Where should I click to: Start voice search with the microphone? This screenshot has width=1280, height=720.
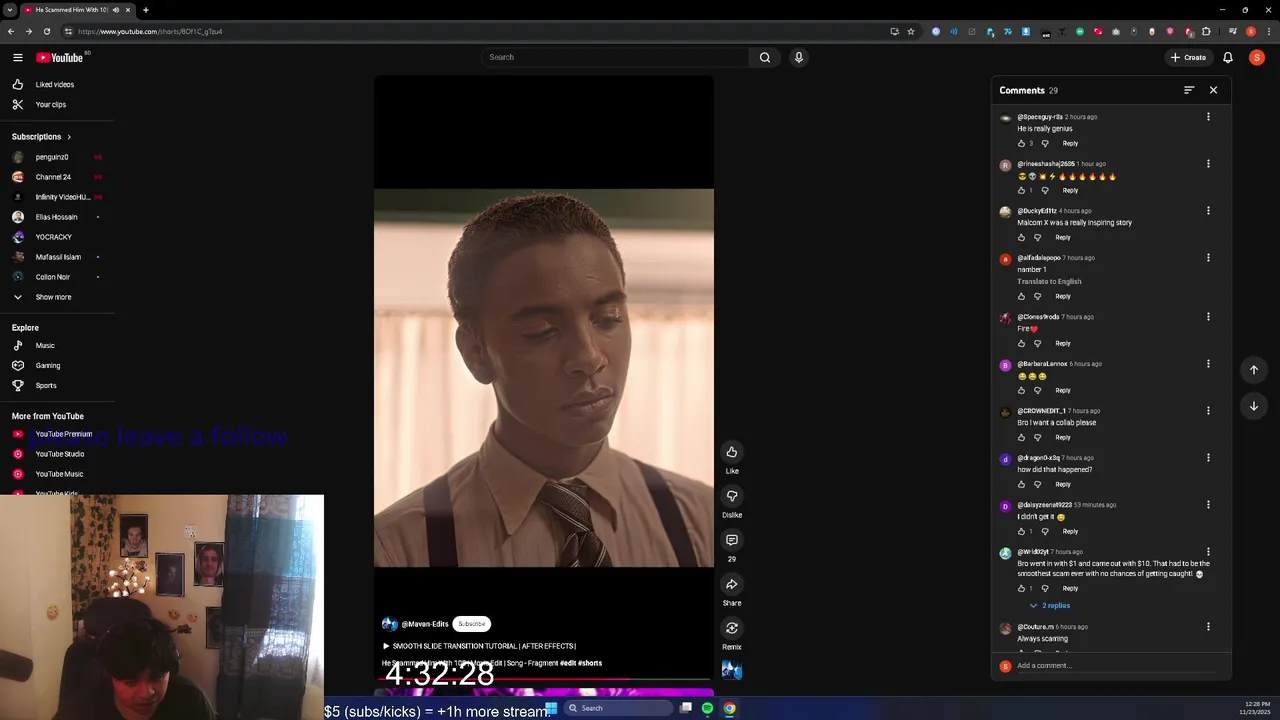pyautogui.click(x=798, y=57)
